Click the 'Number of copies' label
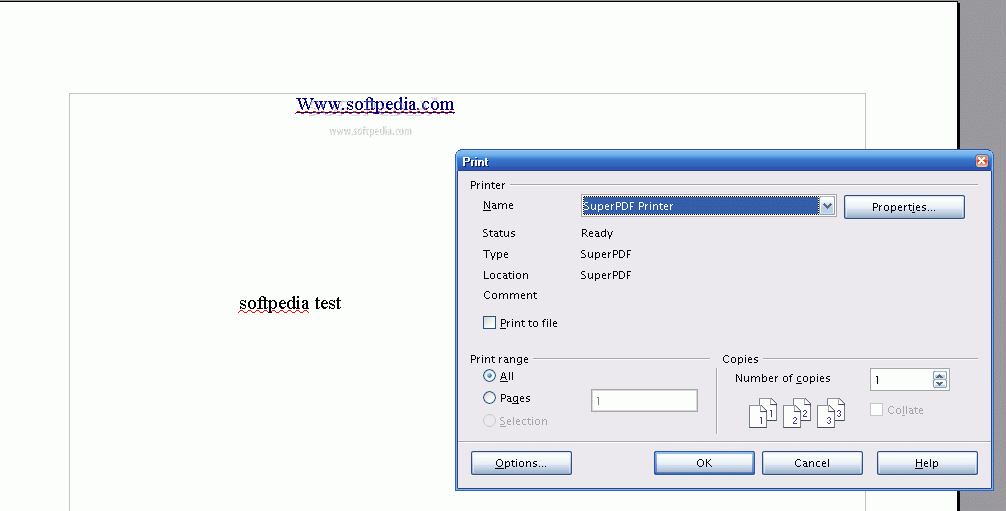This screenshot has width=1006, height=511. point(783,378)
